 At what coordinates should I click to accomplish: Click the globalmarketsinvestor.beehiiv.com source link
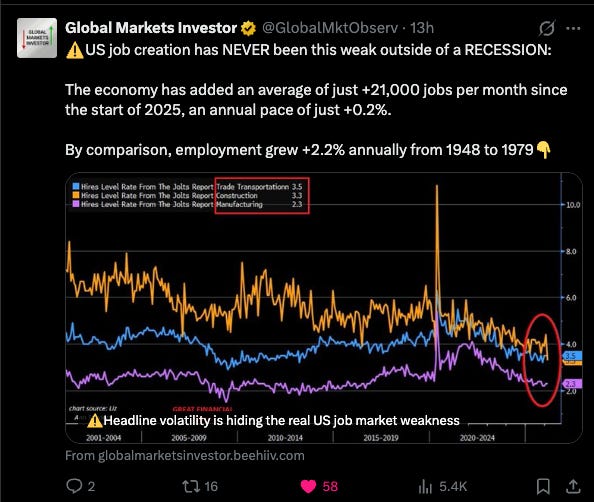point(185,455)
